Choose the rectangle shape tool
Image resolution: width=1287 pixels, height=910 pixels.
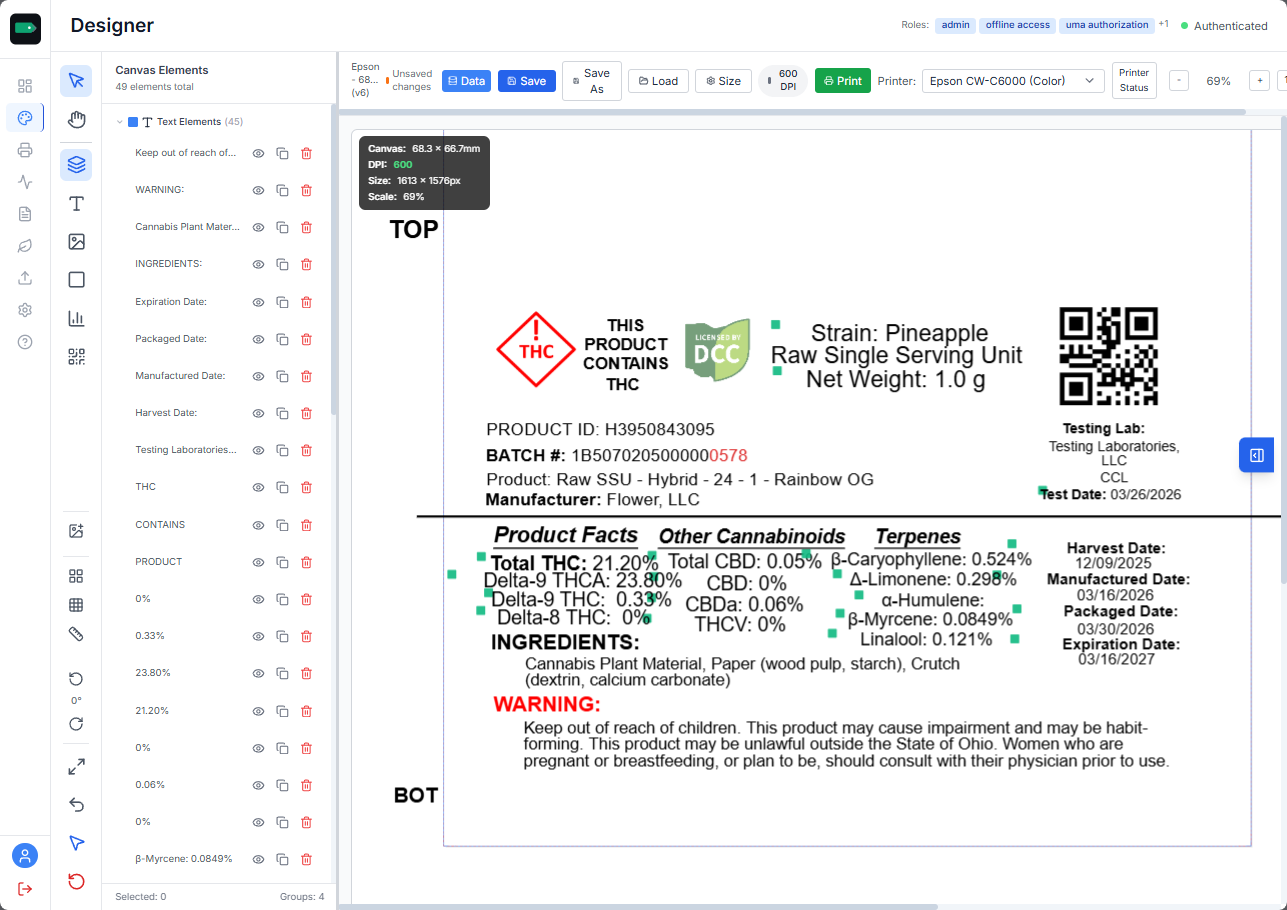pos(76,280)
